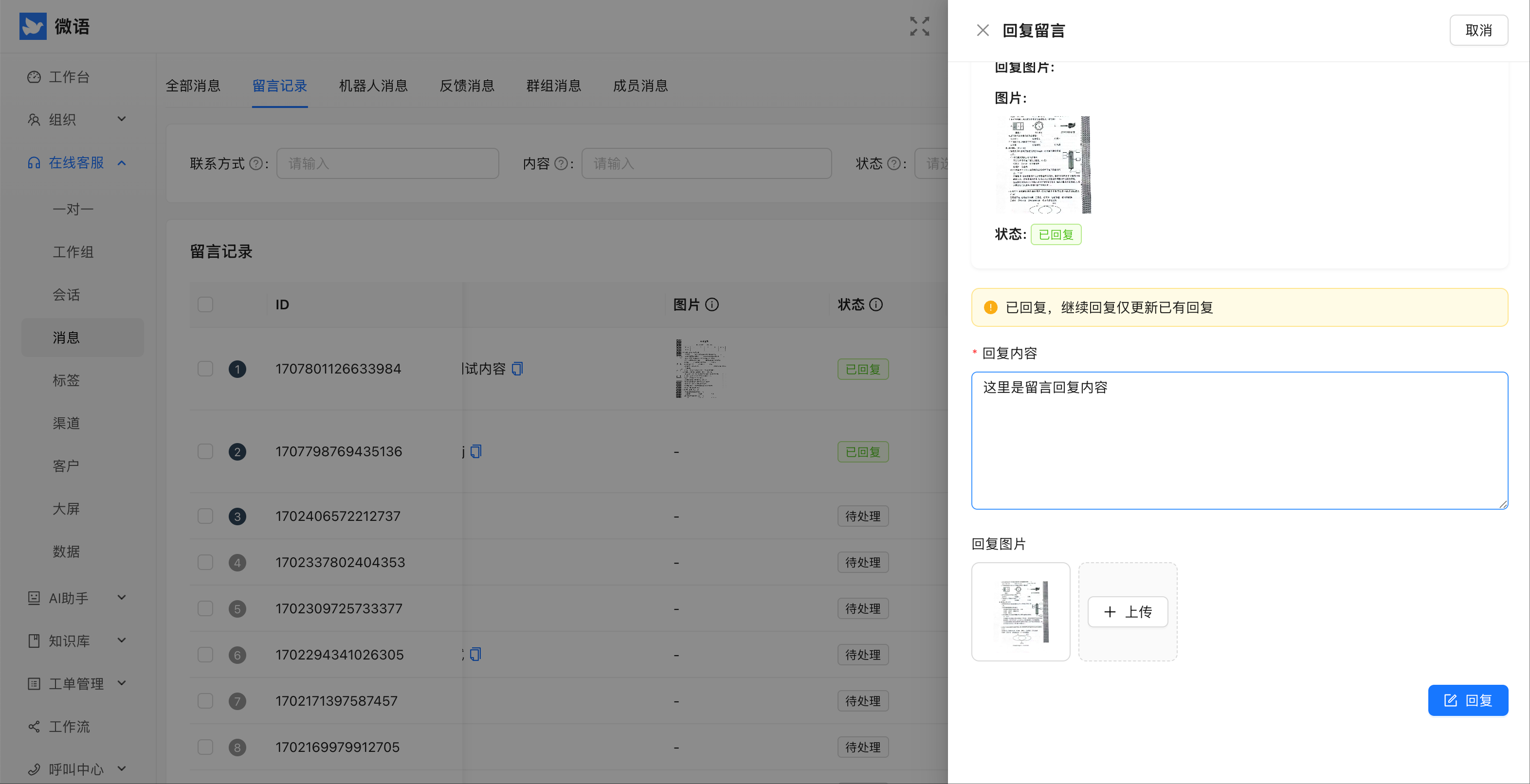Copy content icon in row 1707801126633984
This screenshot has height=784, width=1530.
point(517,369)
